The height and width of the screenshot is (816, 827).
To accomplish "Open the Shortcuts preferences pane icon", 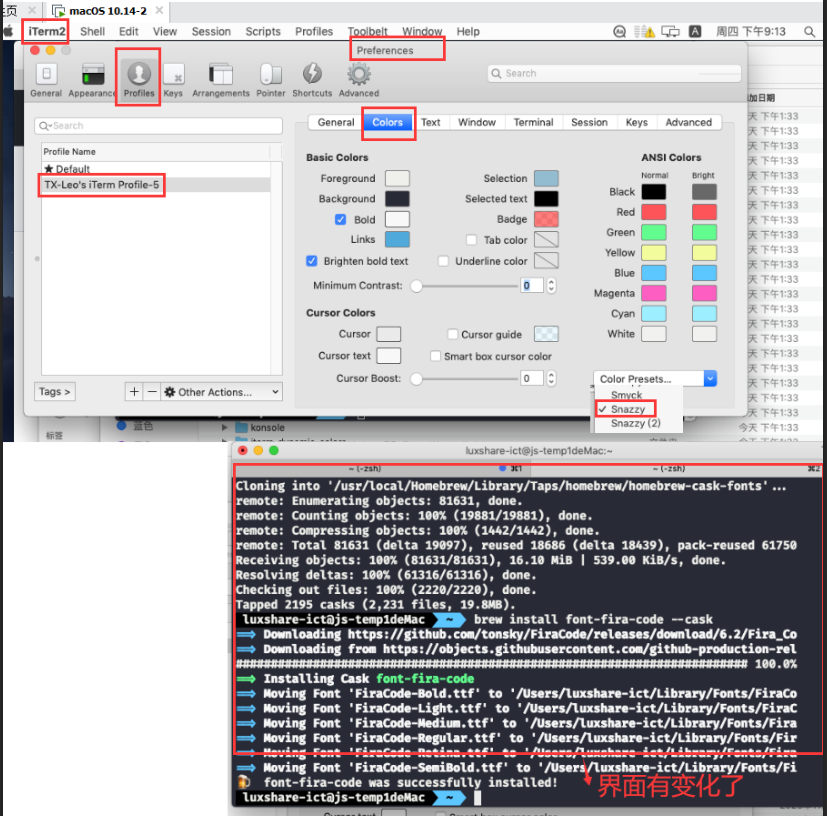I will pyautogui.click(x=312, y=74).
